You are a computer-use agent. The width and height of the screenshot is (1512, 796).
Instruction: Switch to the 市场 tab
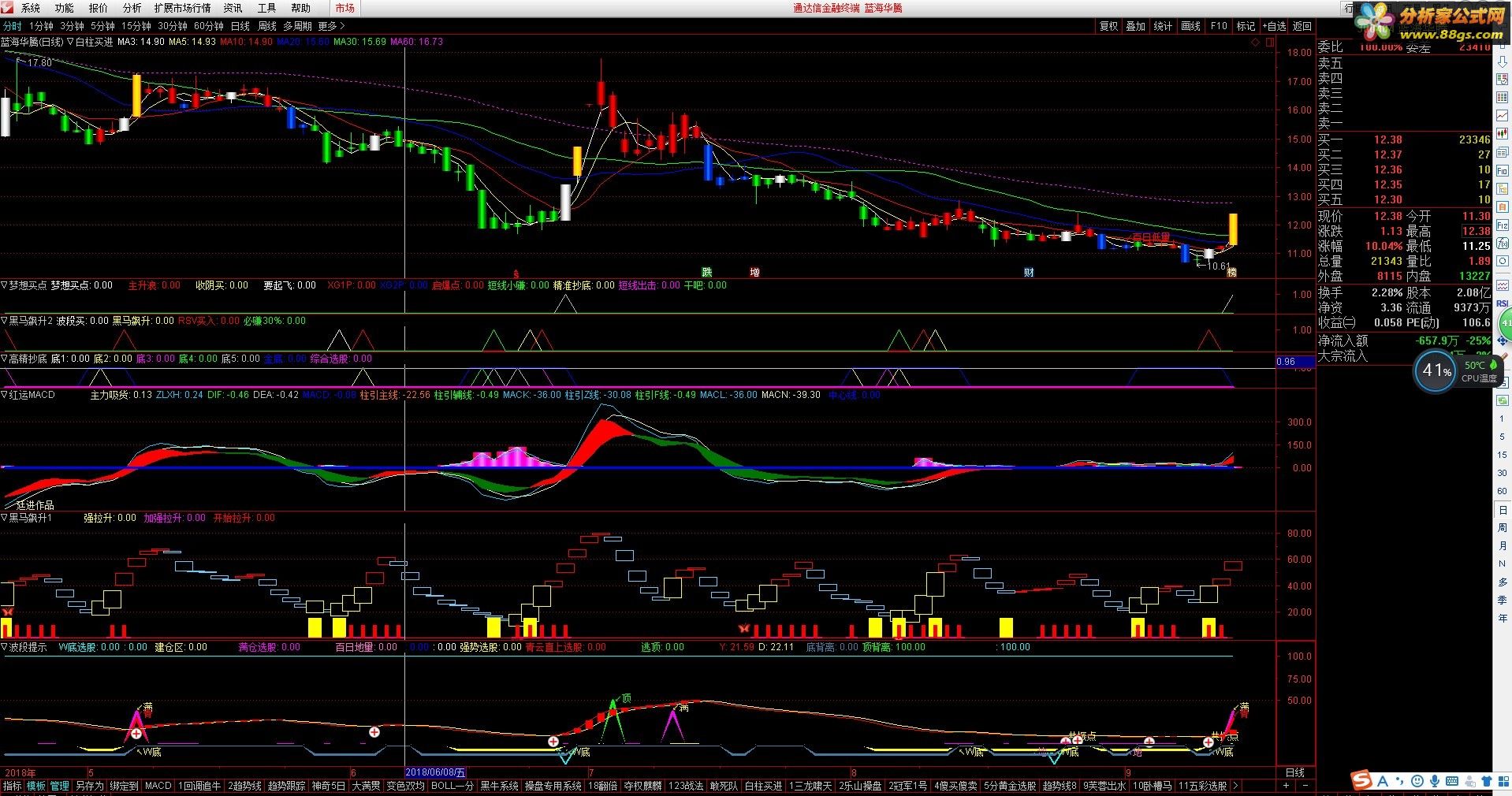(x=344, y=8)
